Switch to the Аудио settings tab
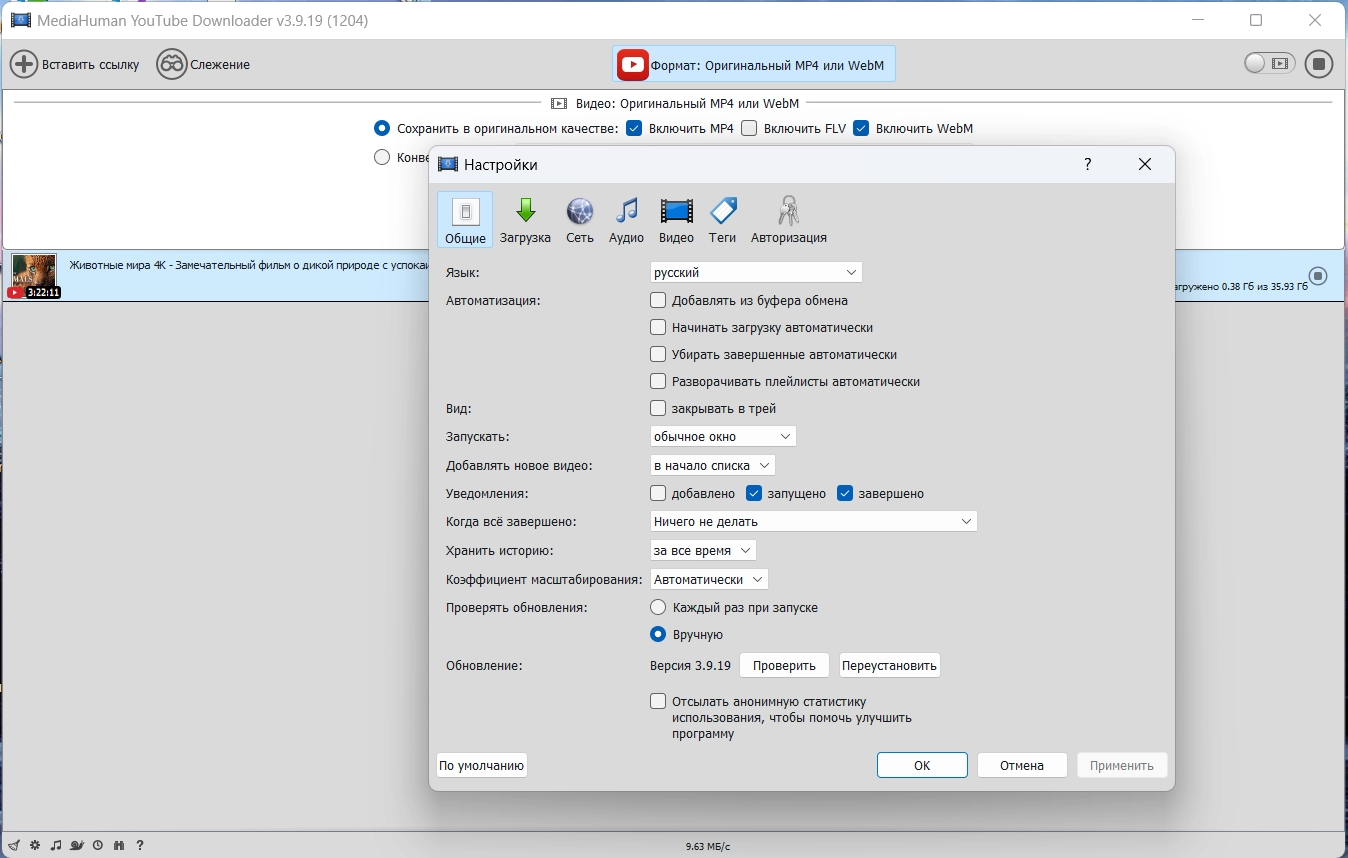Screen dimensions: 1348x858 click(626, 219)
